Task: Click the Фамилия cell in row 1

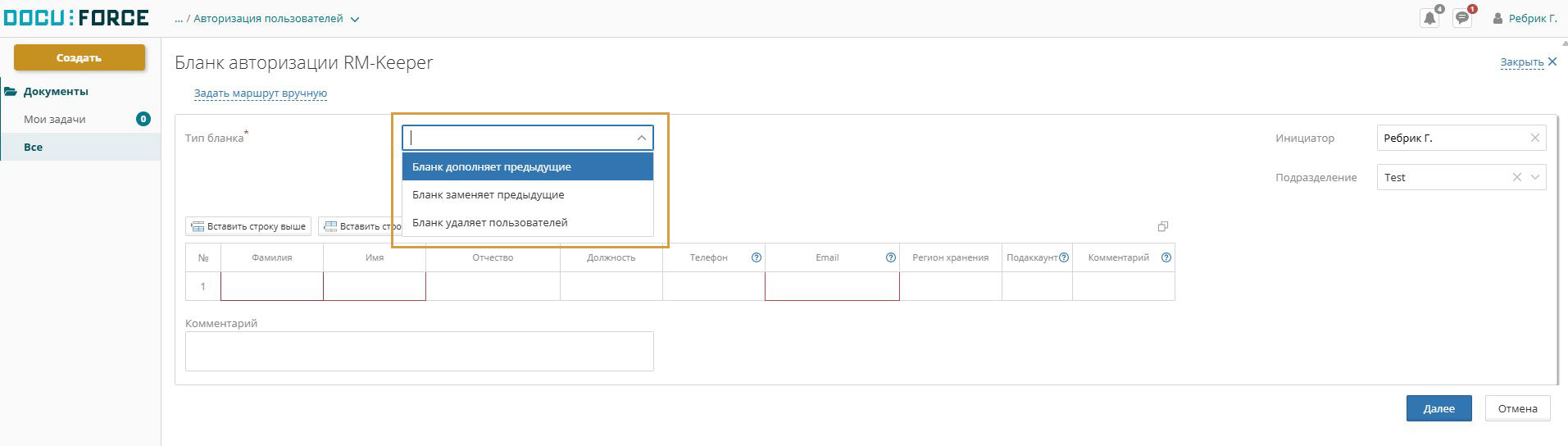Action: 272,286
